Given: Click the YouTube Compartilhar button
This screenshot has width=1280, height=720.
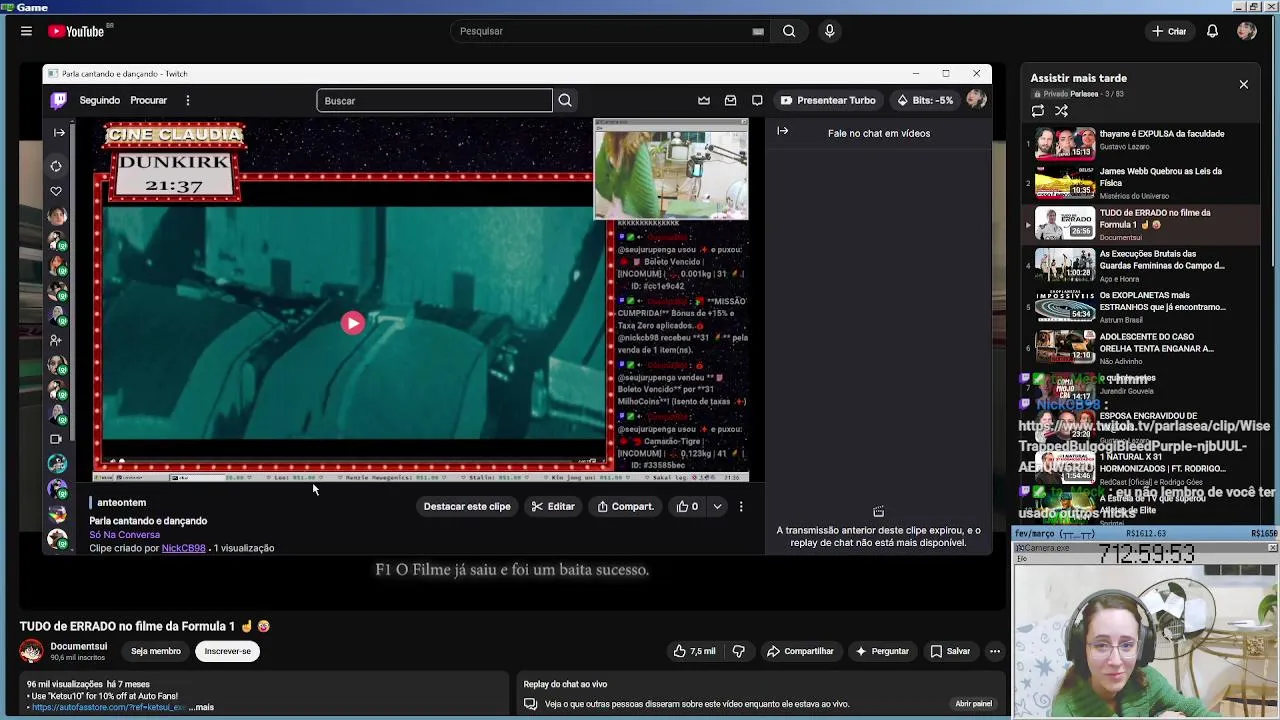Looking at the screenshot, I should [x=800, y=651].
